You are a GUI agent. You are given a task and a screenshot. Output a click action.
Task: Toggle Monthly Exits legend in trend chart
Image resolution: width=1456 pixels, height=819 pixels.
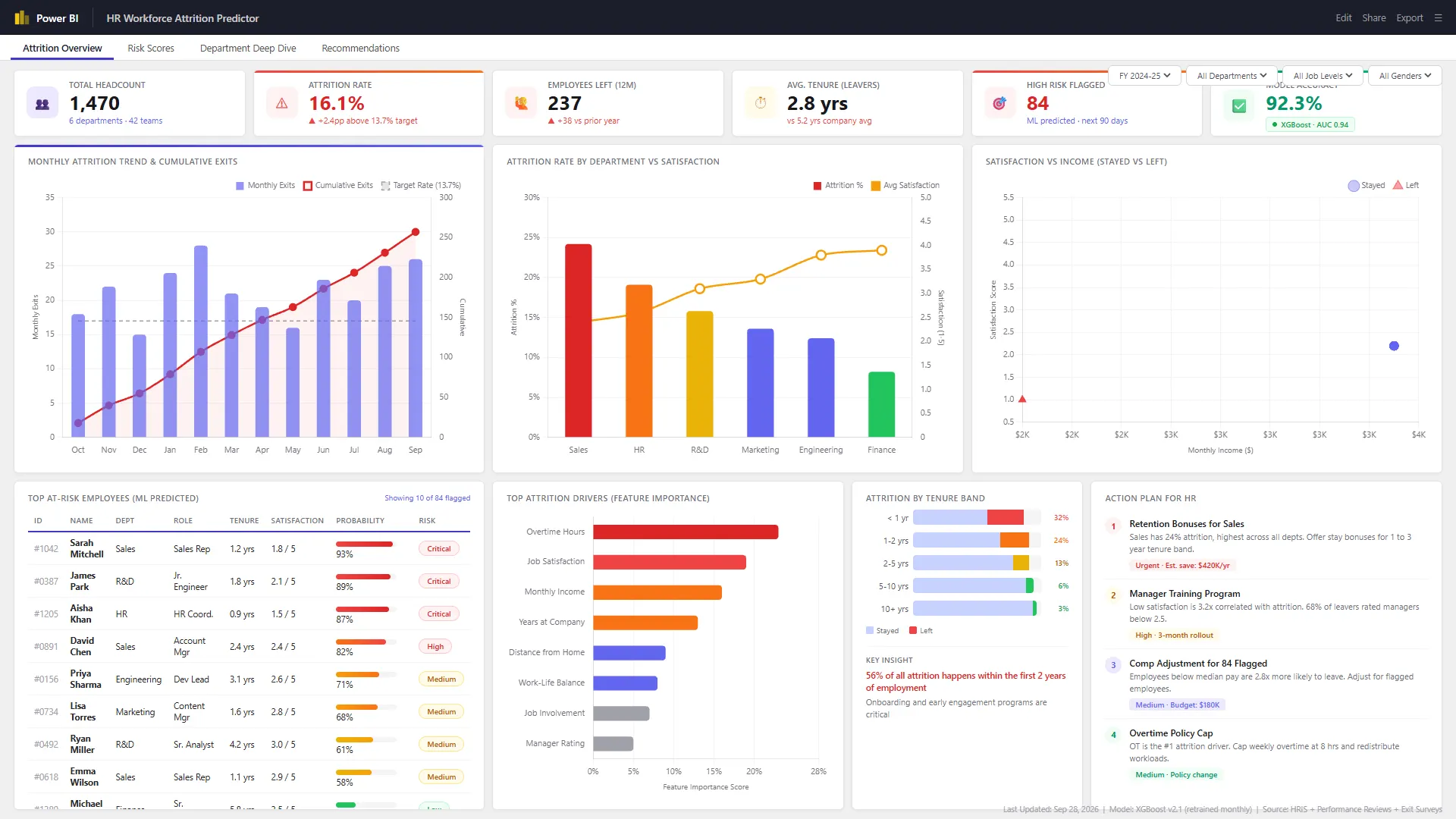point(265,185)
